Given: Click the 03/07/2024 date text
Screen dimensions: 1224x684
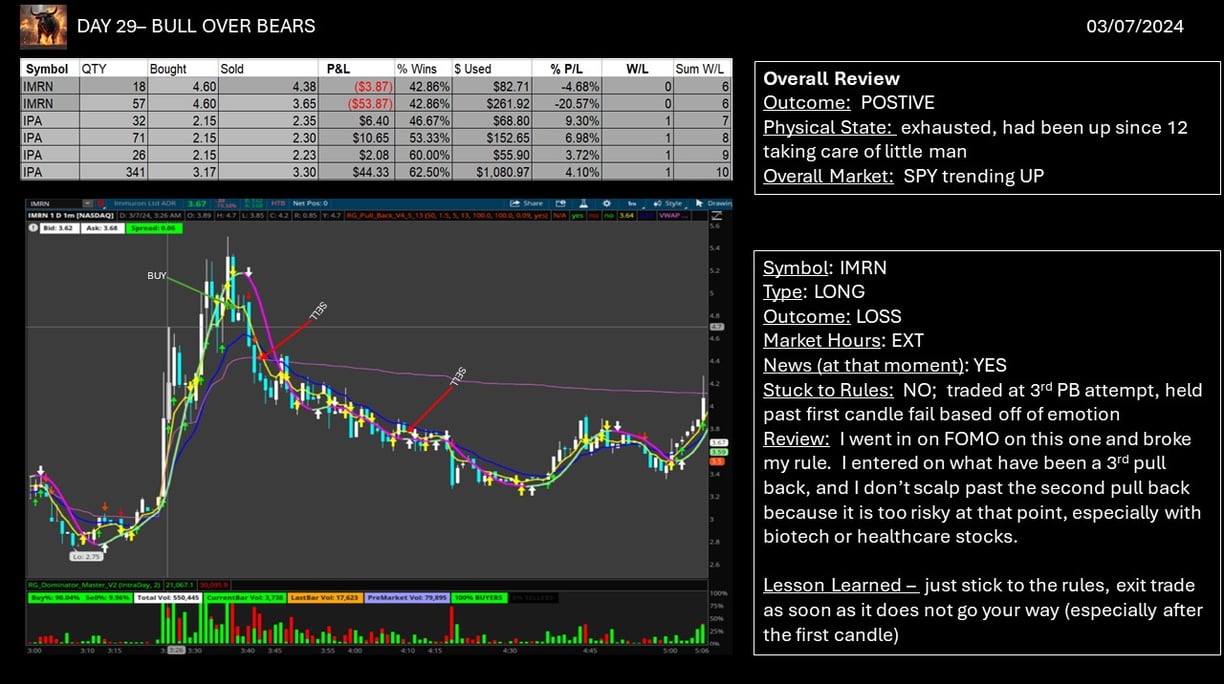Looking at the screenshot, I should point(1135,27).
